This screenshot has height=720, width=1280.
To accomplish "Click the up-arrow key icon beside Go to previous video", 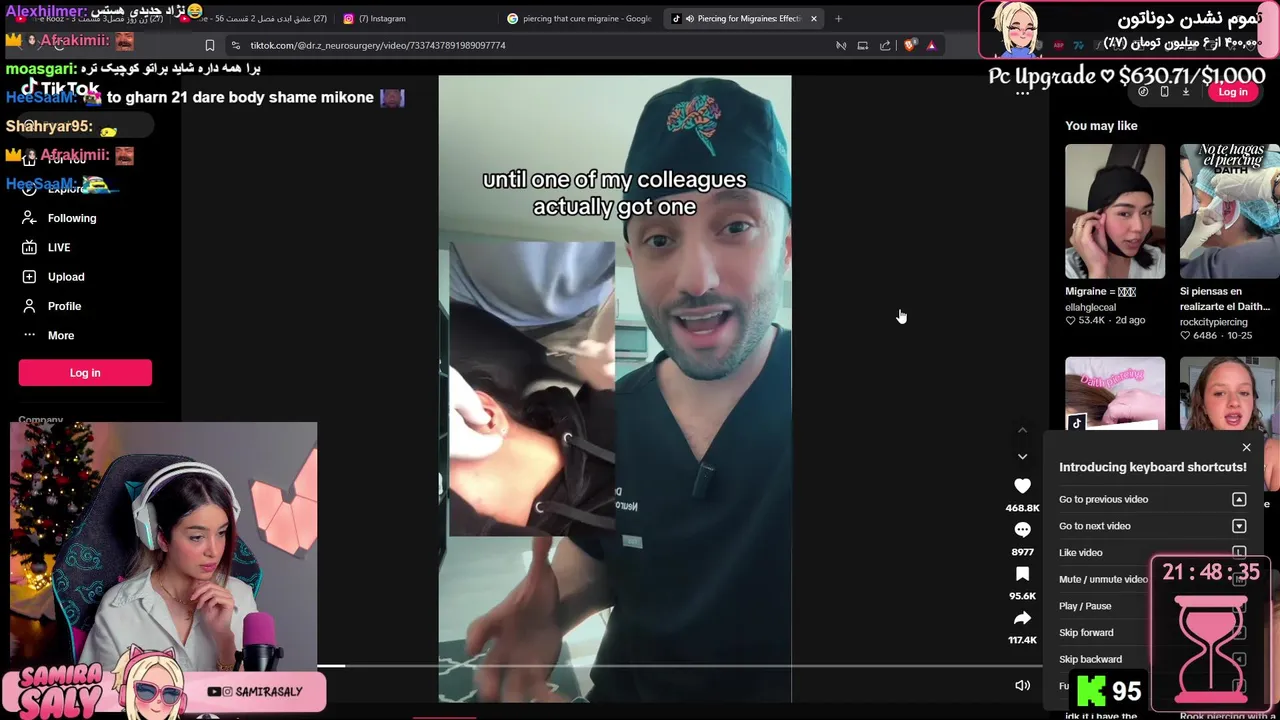I will click(1239, 499).
